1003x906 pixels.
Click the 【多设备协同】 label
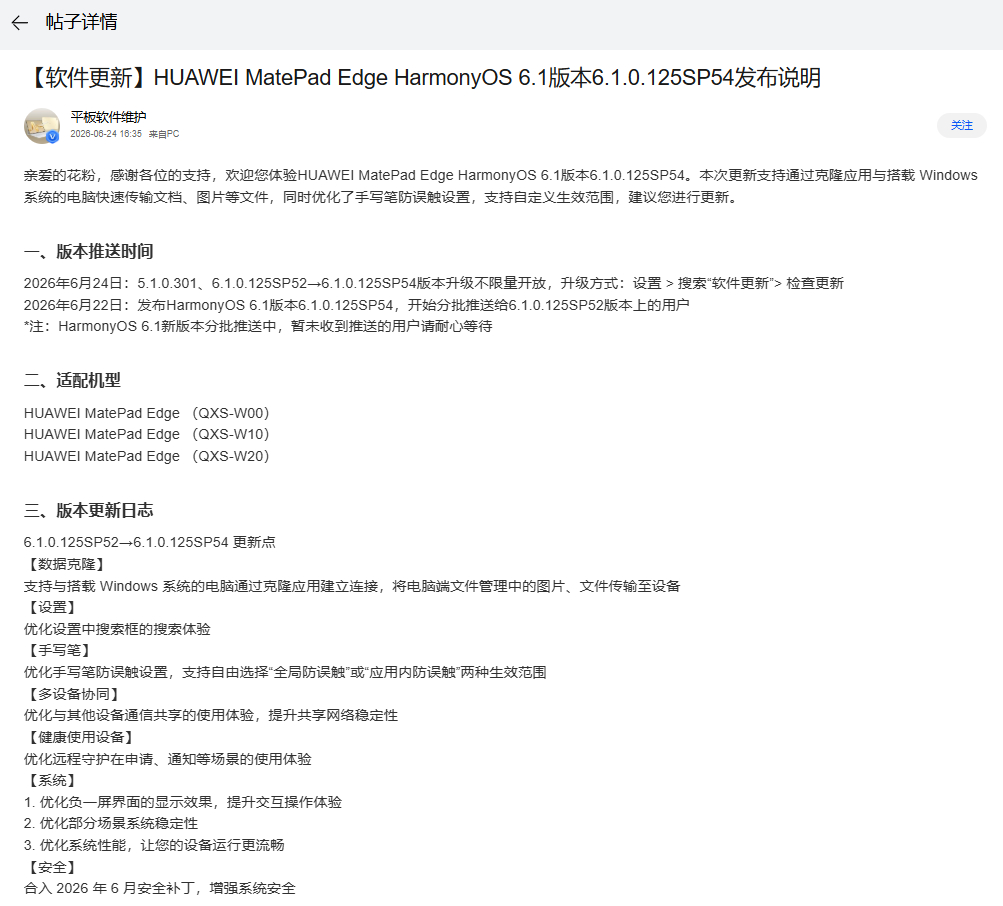[x=74, y=694]
